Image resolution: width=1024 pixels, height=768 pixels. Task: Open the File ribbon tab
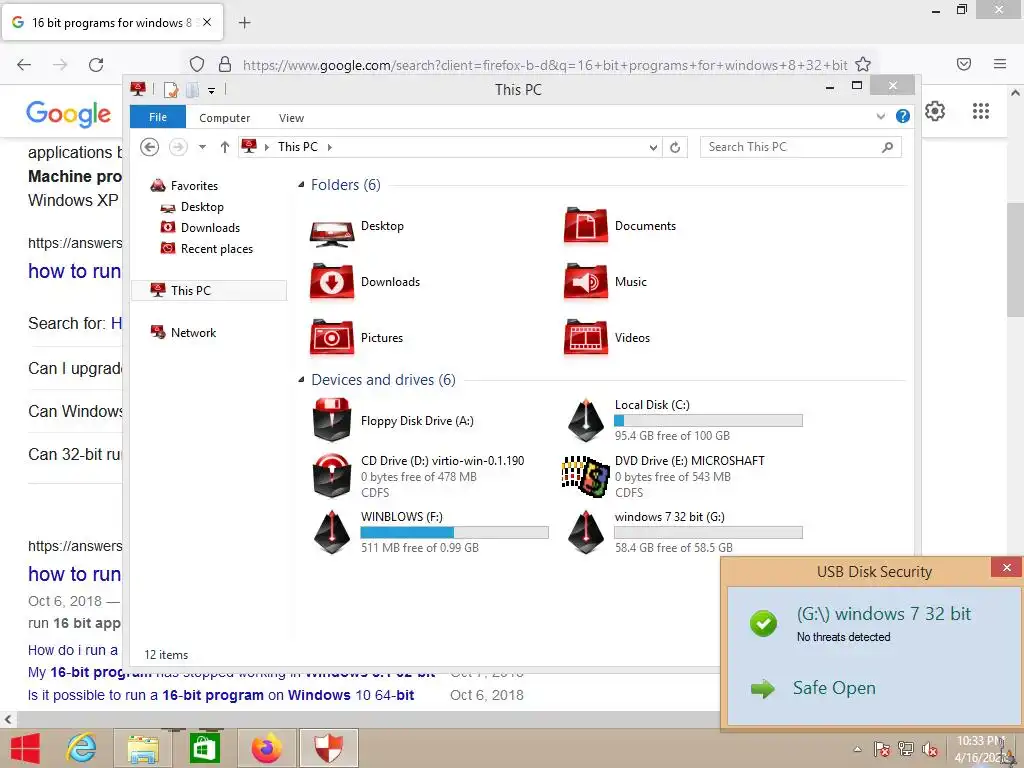click(x=157, y=117)
